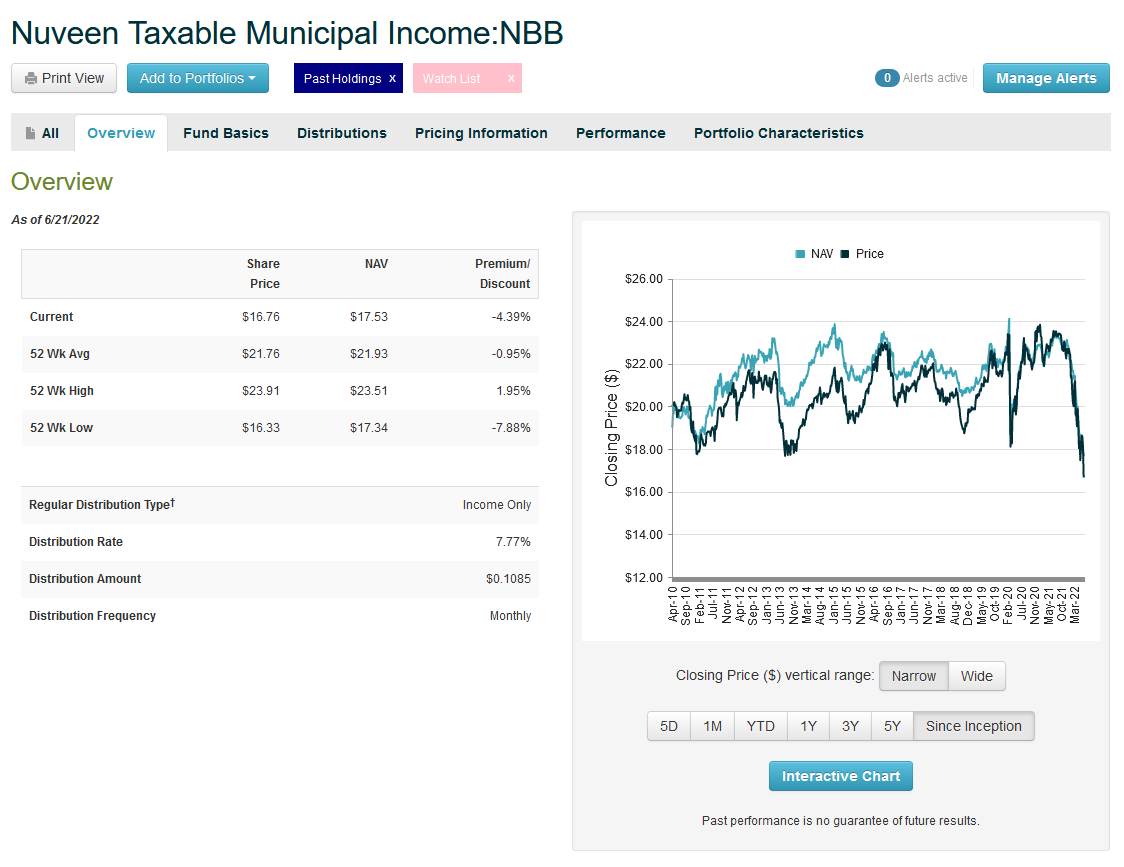The width and height of the screenshot is (1124, 867).
Task: Click the price chart line area
Action: pos(878,427)
